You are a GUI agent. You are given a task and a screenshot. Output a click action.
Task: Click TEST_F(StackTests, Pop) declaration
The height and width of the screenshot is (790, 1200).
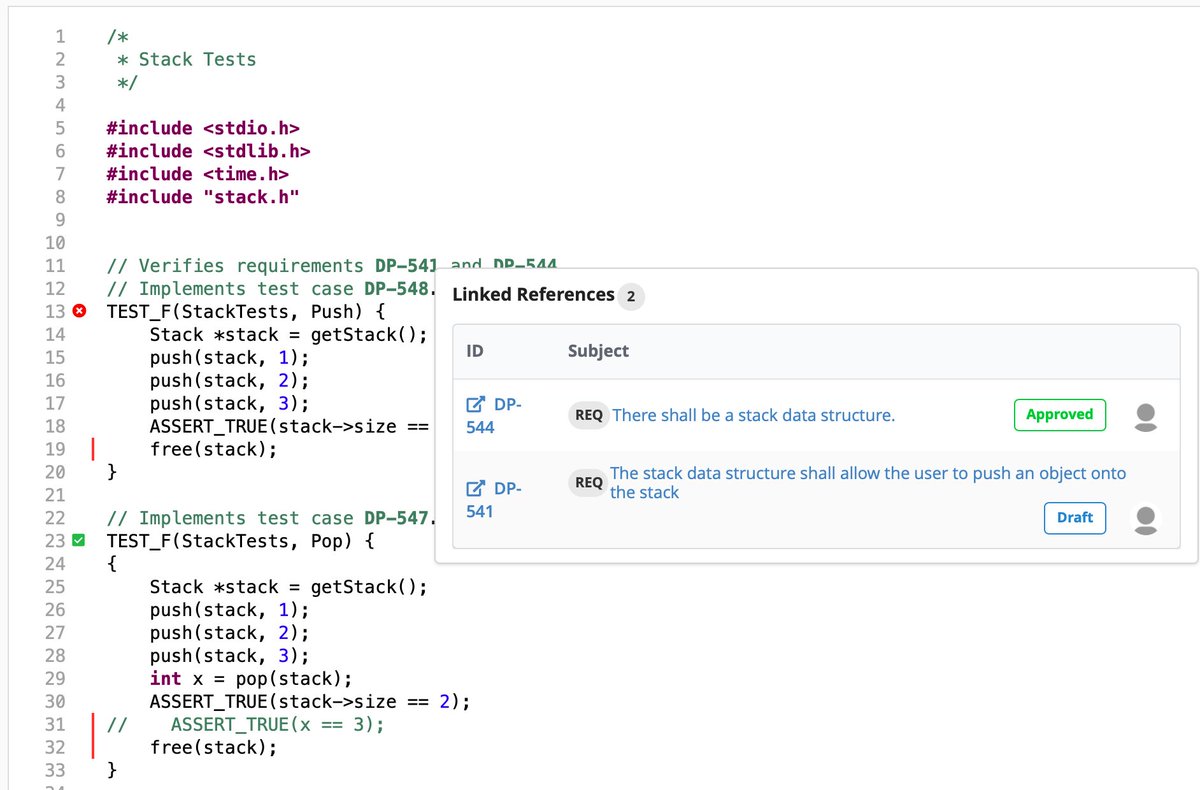coord(241,541)
